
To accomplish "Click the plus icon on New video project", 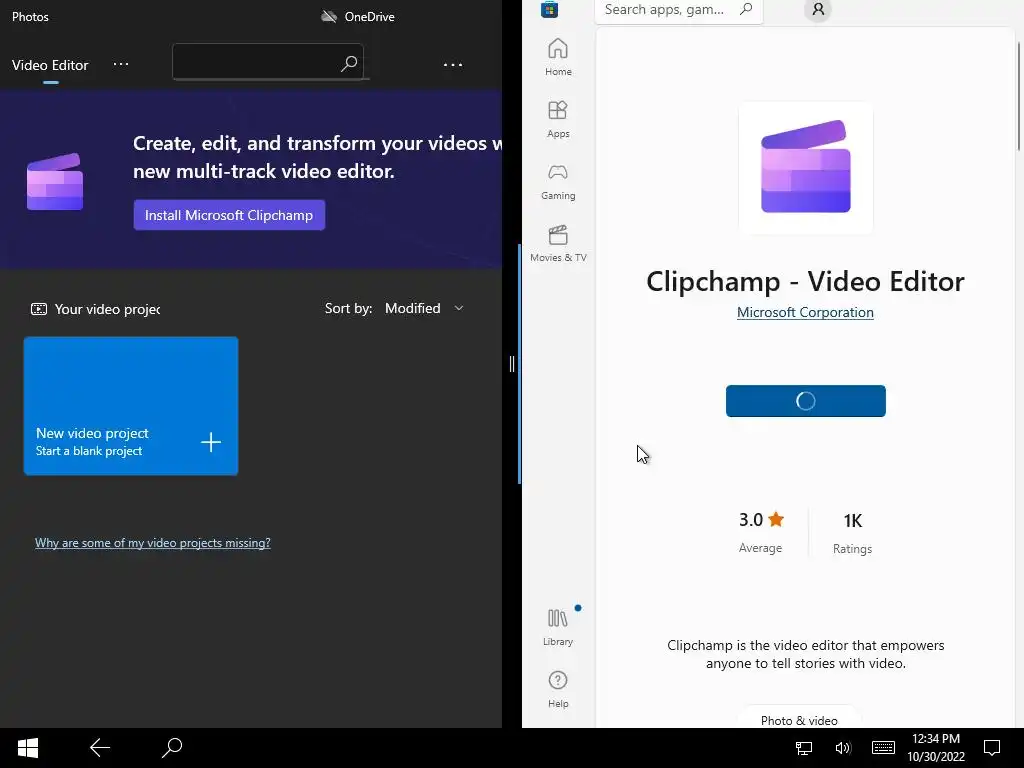I will [x=210, y=442].
